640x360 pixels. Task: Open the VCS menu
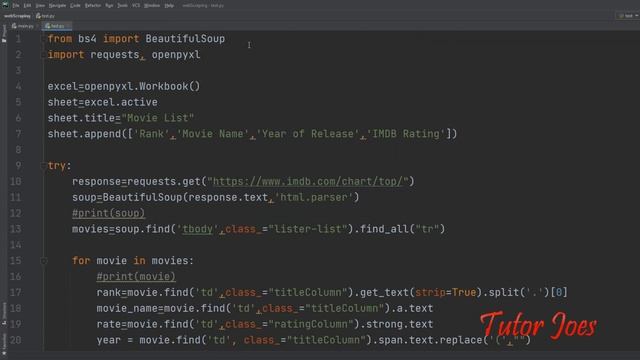click(x=136, y=6)
